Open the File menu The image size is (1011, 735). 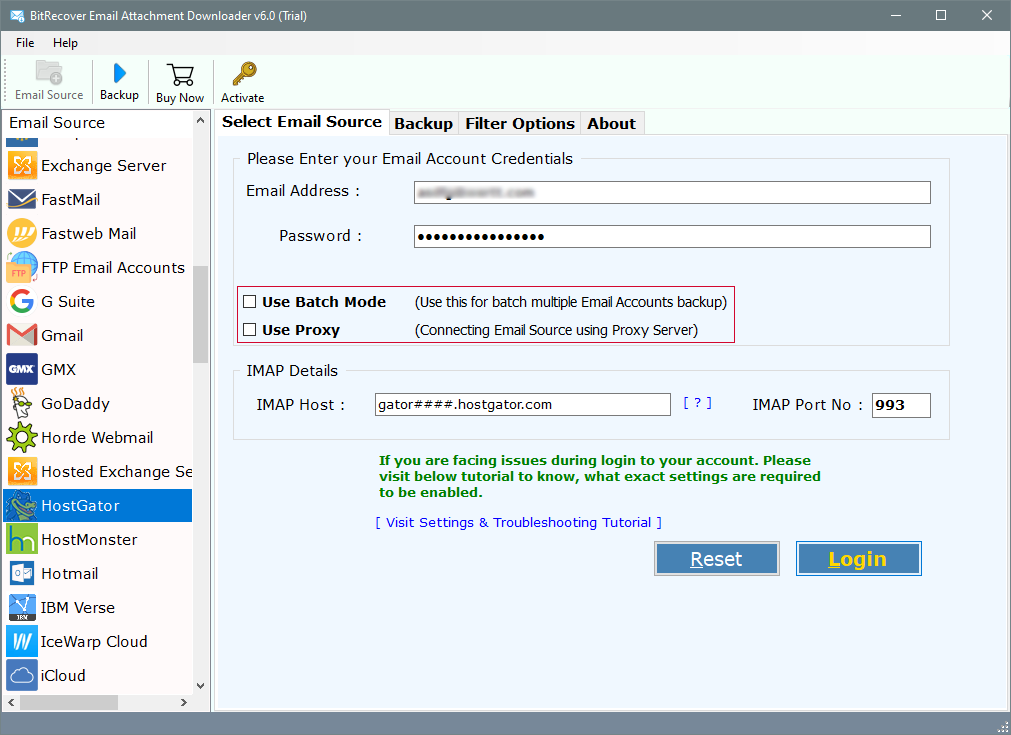point(25,43)
